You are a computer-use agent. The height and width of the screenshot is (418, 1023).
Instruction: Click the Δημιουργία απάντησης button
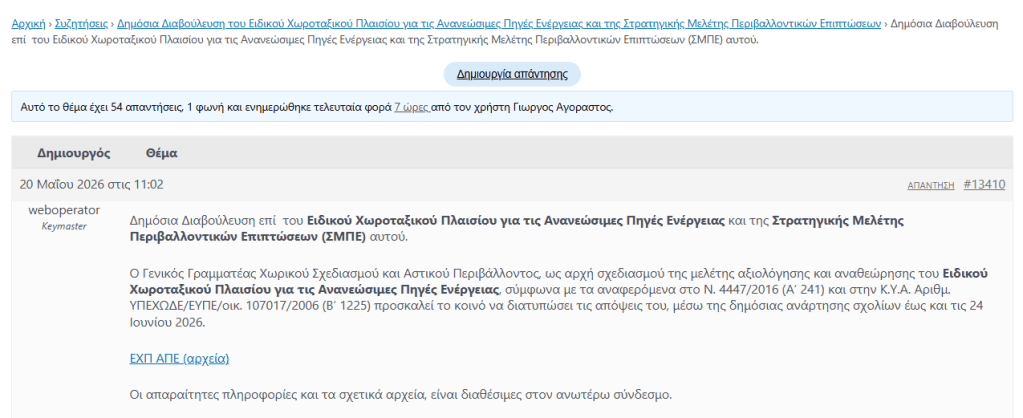[512, 74]
